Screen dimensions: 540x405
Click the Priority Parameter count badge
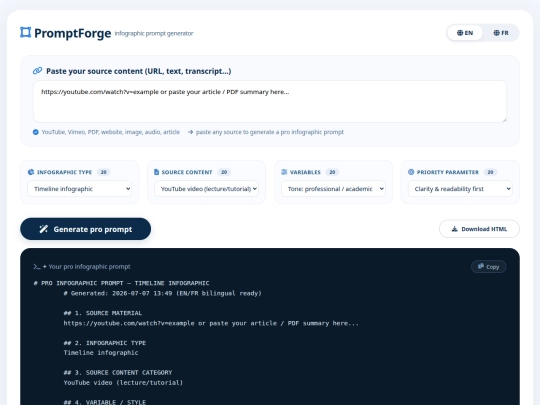pos(490,172)
